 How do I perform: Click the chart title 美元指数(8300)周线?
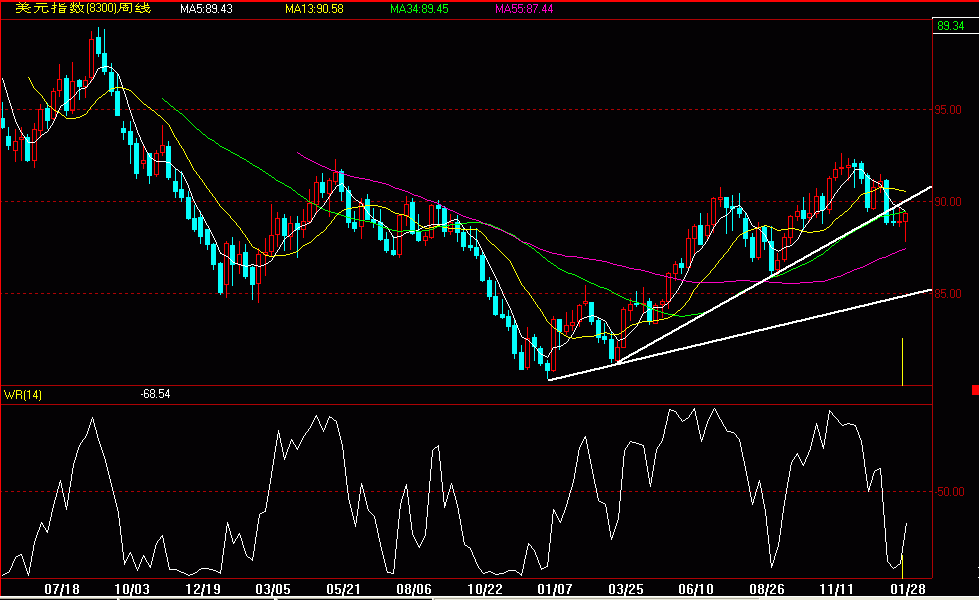pos(83,9)
